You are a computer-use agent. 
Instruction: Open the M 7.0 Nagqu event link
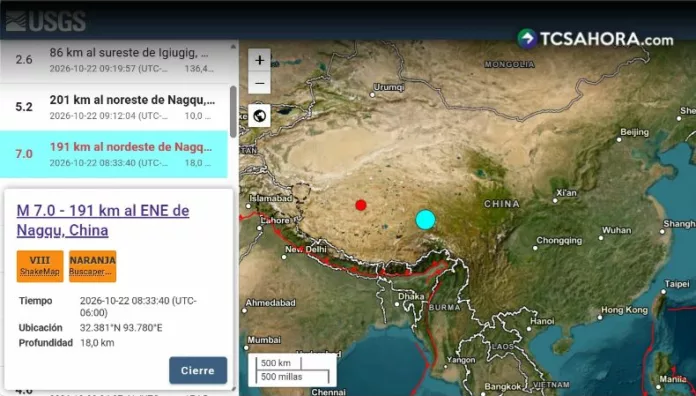tap(103, 220)
